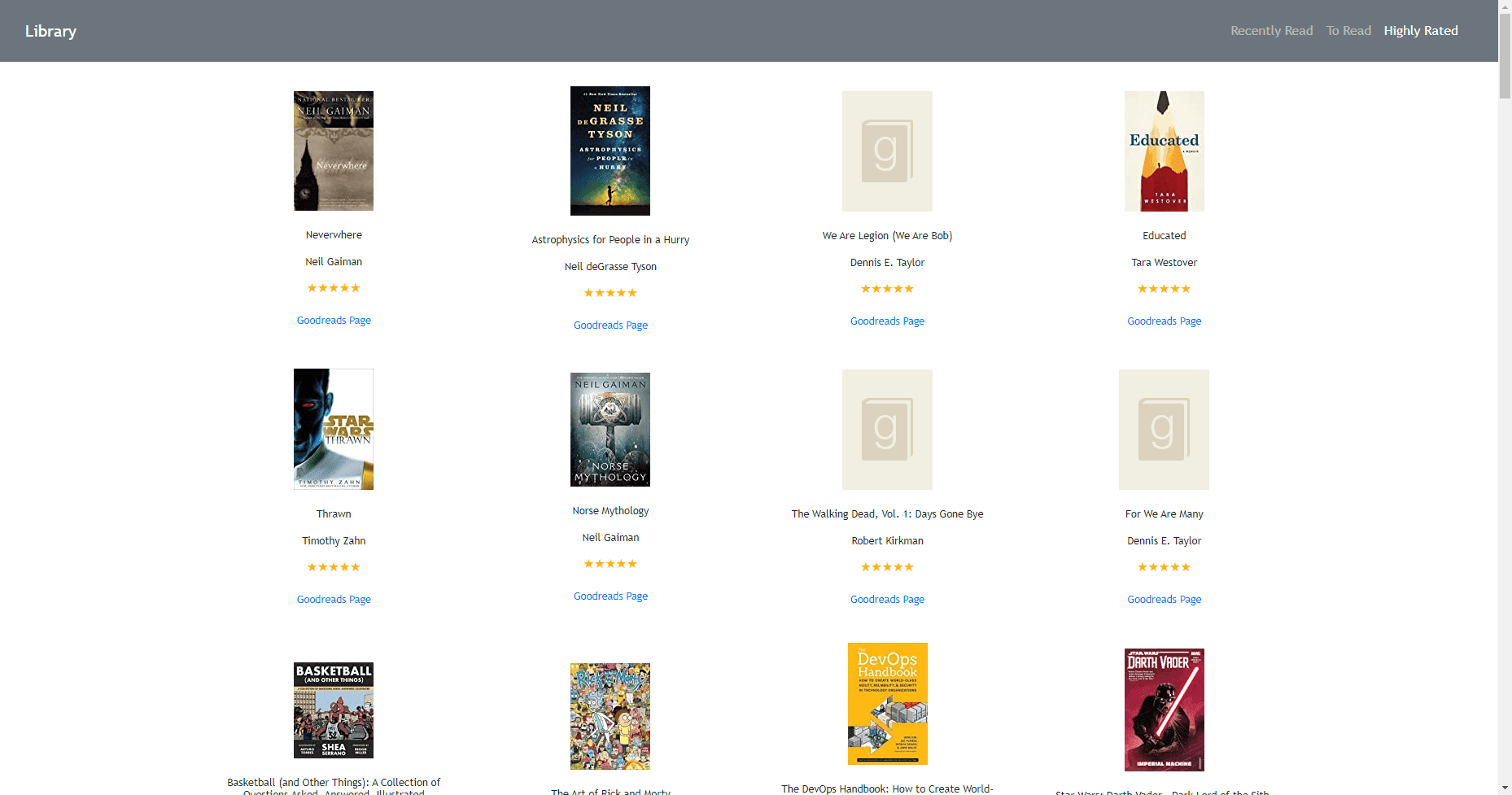Open Goodreads Page for Neverwhere
Viewport: 1512px width, 795px height.
pos(334,321)
